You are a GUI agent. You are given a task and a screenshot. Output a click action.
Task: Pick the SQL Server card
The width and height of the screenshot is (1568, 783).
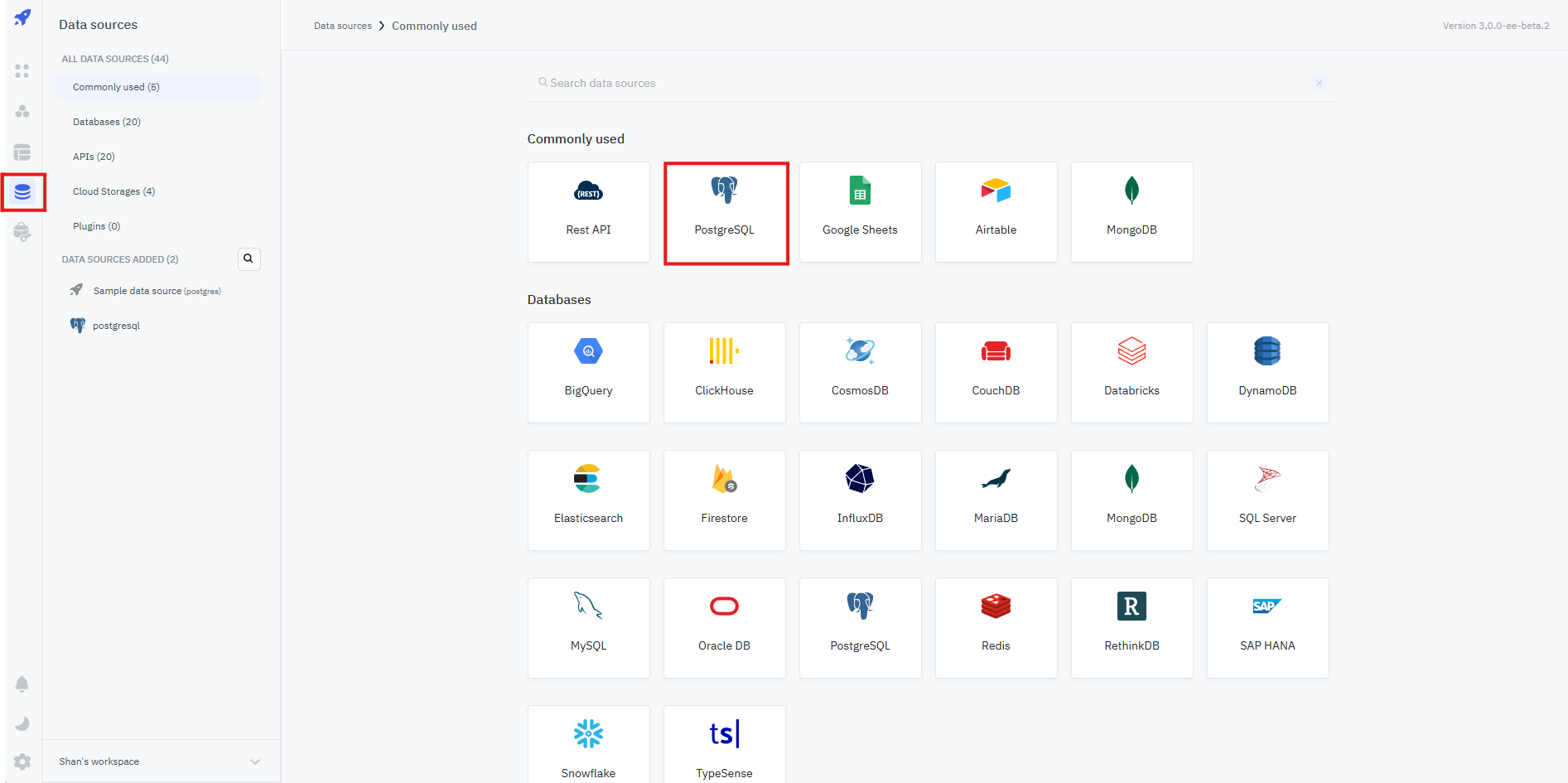click(x=1268, y=500)
